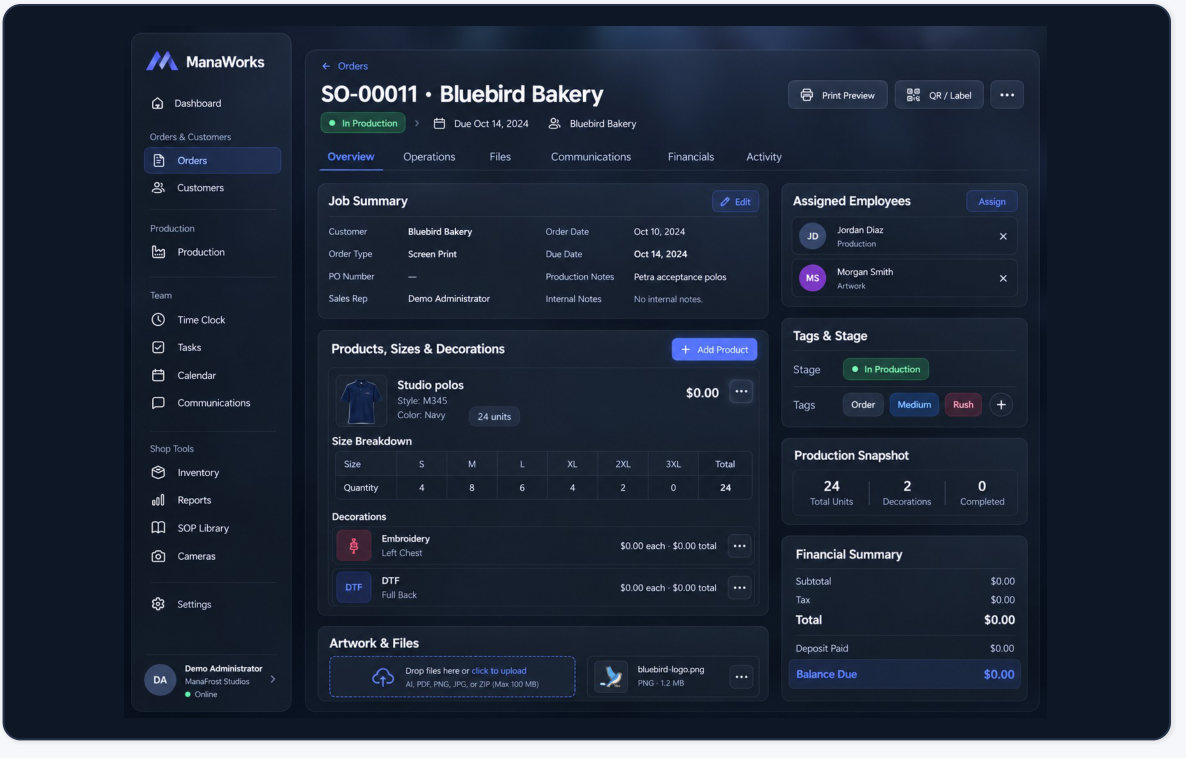Switch to the Operations tab
The width and height of the screenshot is (1186, 758).
429,157
